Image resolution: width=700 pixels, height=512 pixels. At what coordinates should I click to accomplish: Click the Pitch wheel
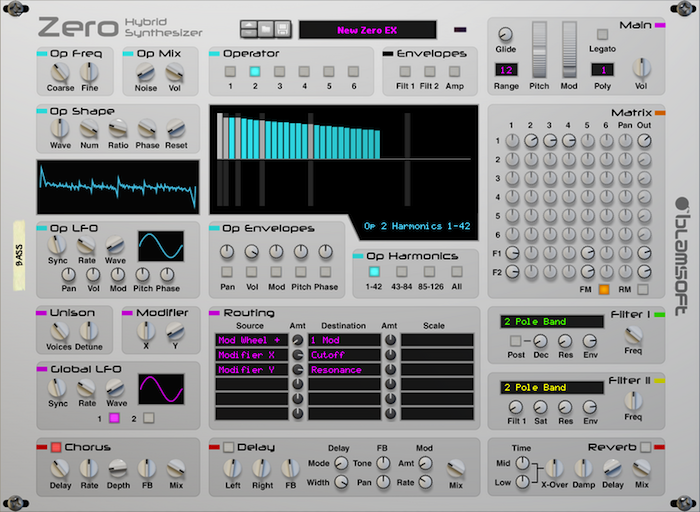pyautogui.click(x=539, y=50)
